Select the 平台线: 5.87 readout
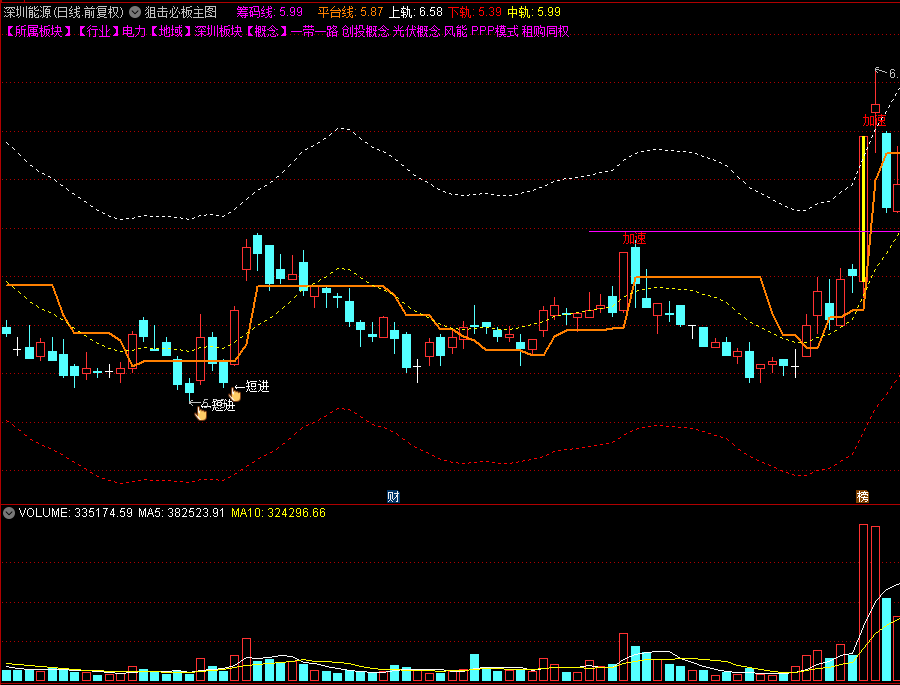 [351, 12]
